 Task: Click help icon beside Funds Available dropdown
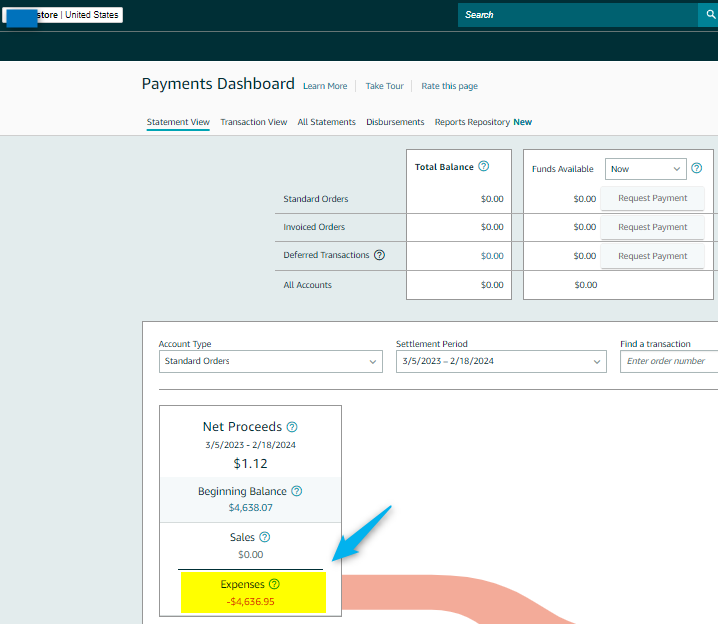point(697,169)
